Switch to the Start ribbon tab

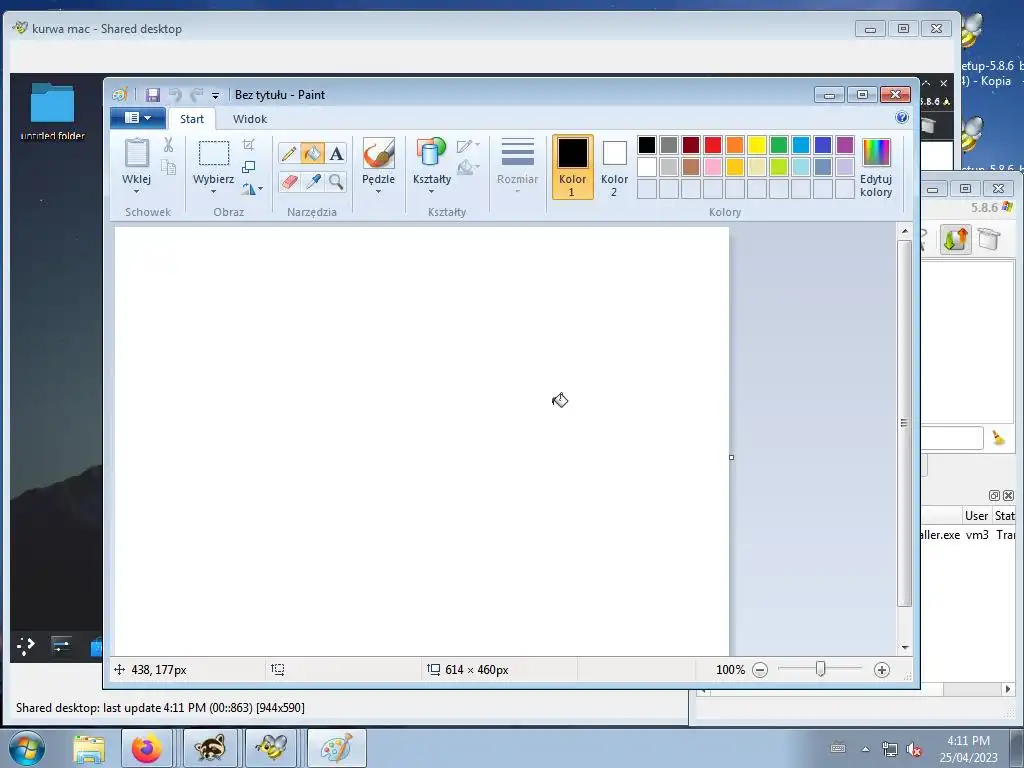click(192, 119)
